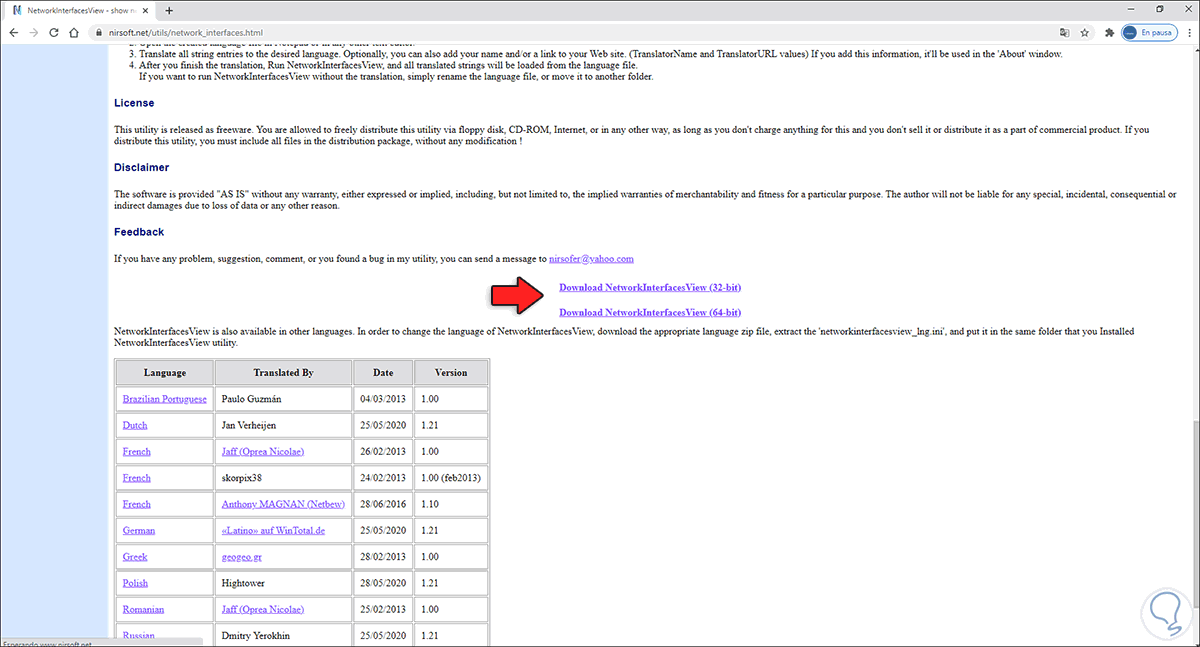The height and width of the screenshot is (647, 1200).
Task: Open Dutch language file link
Action: pyautogui.click(x=135, y=425)
